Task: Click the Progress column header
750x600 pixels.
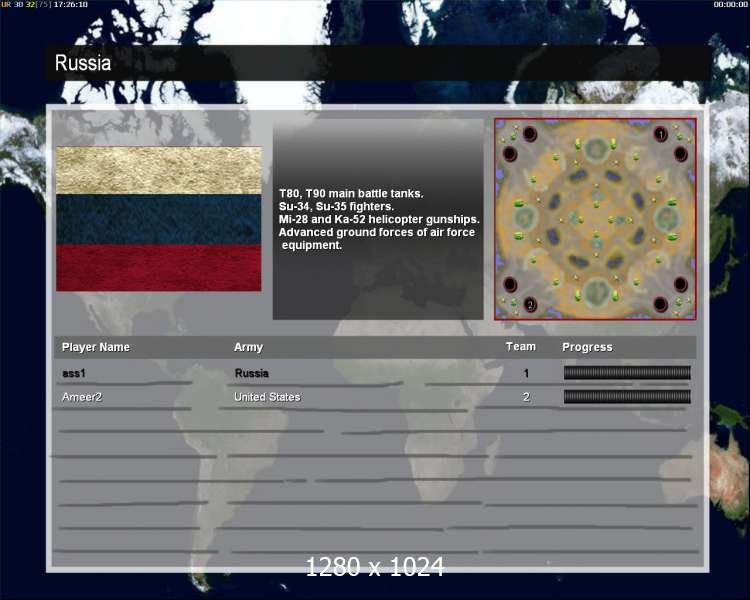Action: point(587,347)
